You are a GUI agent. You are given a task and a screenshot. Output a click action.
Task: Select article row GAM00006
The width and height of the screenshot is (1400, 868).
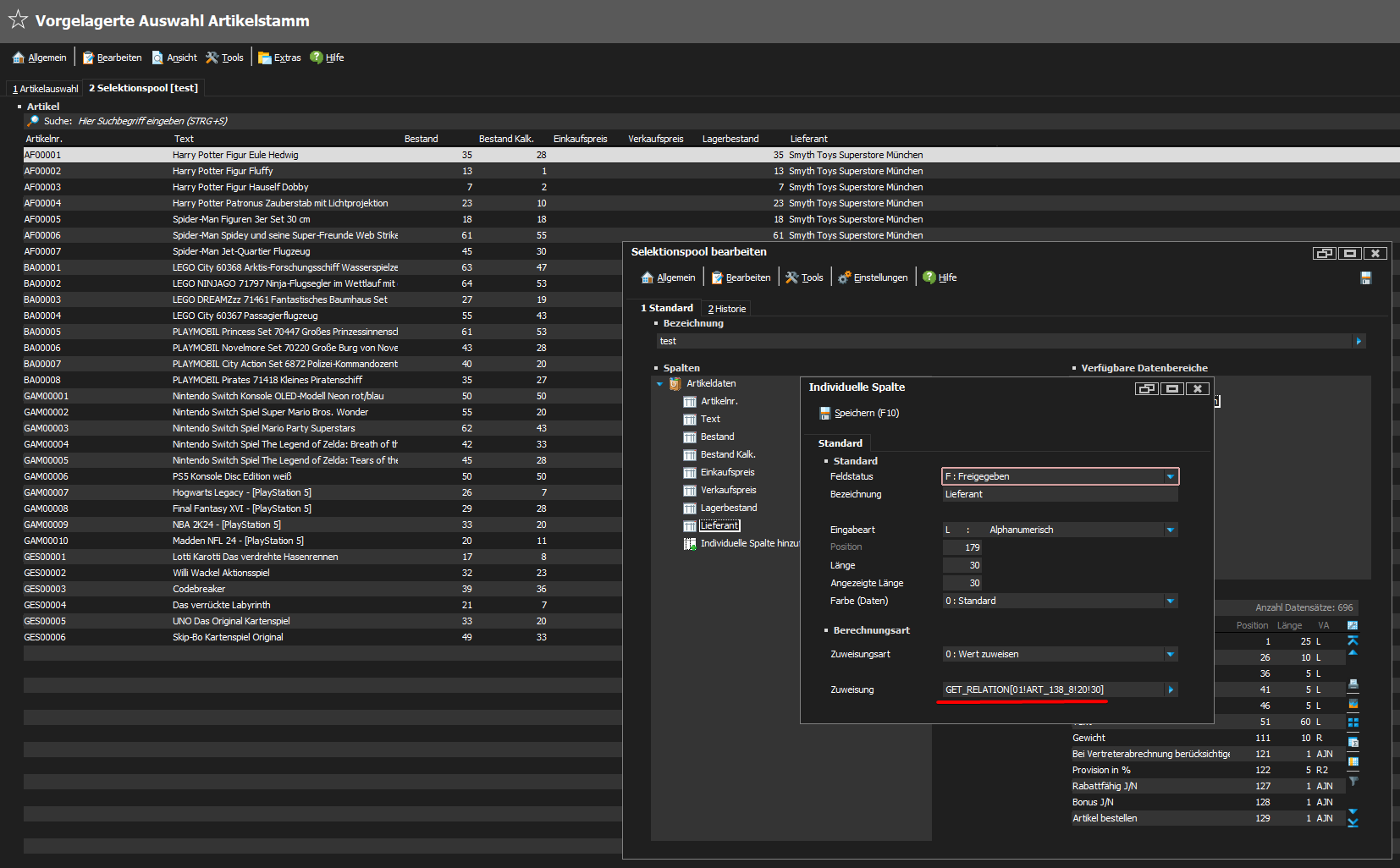click(x=322, y=476)
